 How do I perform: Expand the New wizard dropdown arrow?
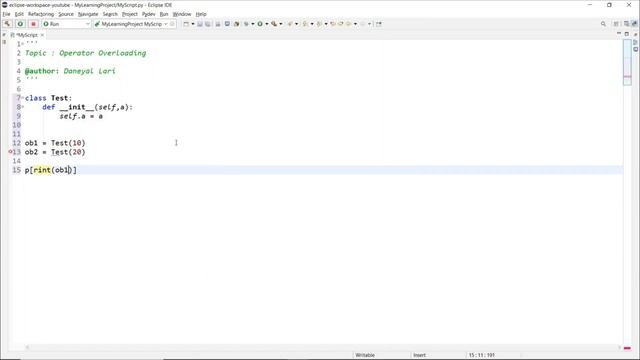click(193, 24)
